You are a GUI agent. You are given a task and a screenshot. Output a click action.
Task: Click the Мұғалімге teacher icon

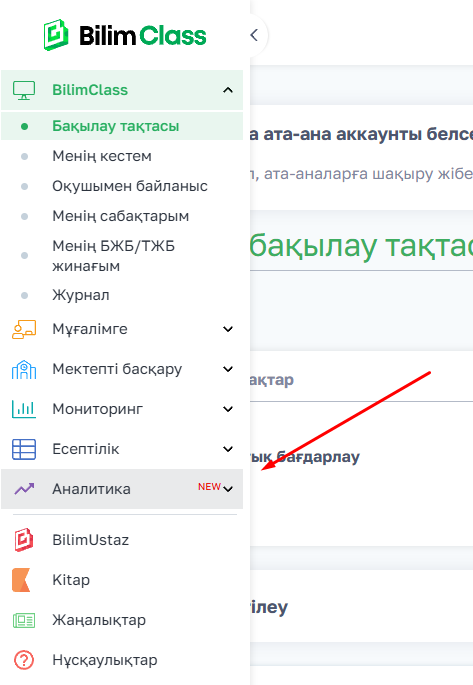click(24, 329)
